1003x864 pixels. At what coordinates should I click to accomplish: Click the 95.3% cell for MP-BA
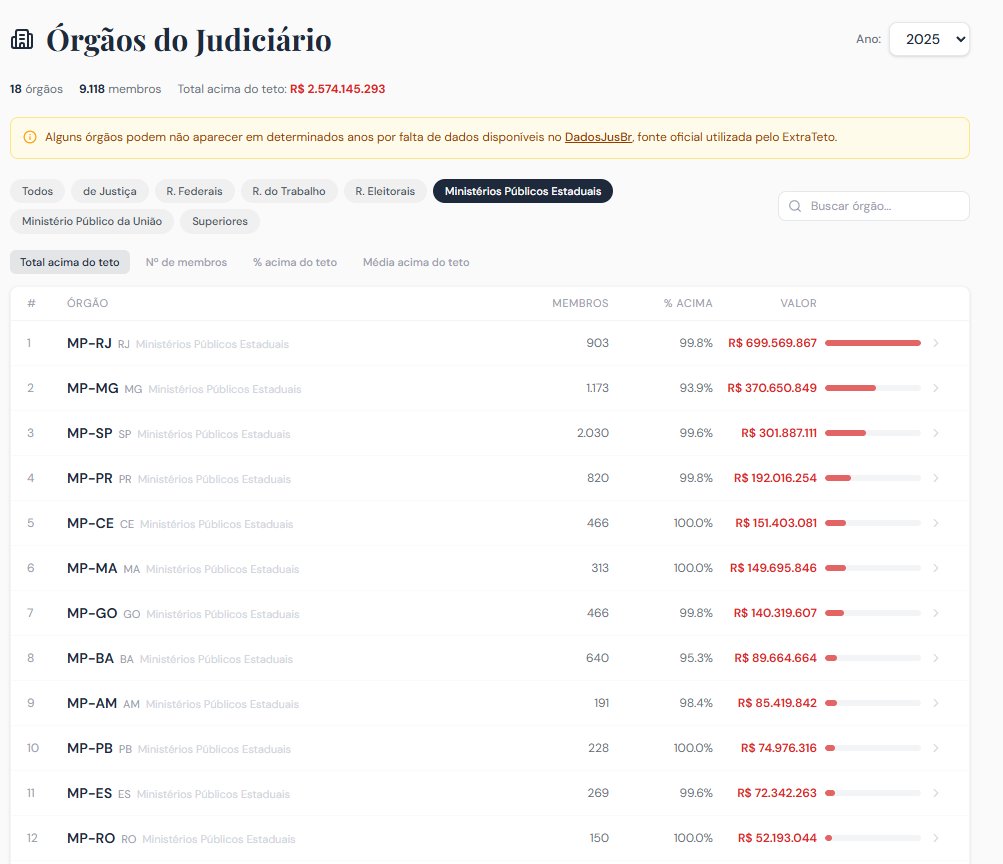tap(696, 658)
